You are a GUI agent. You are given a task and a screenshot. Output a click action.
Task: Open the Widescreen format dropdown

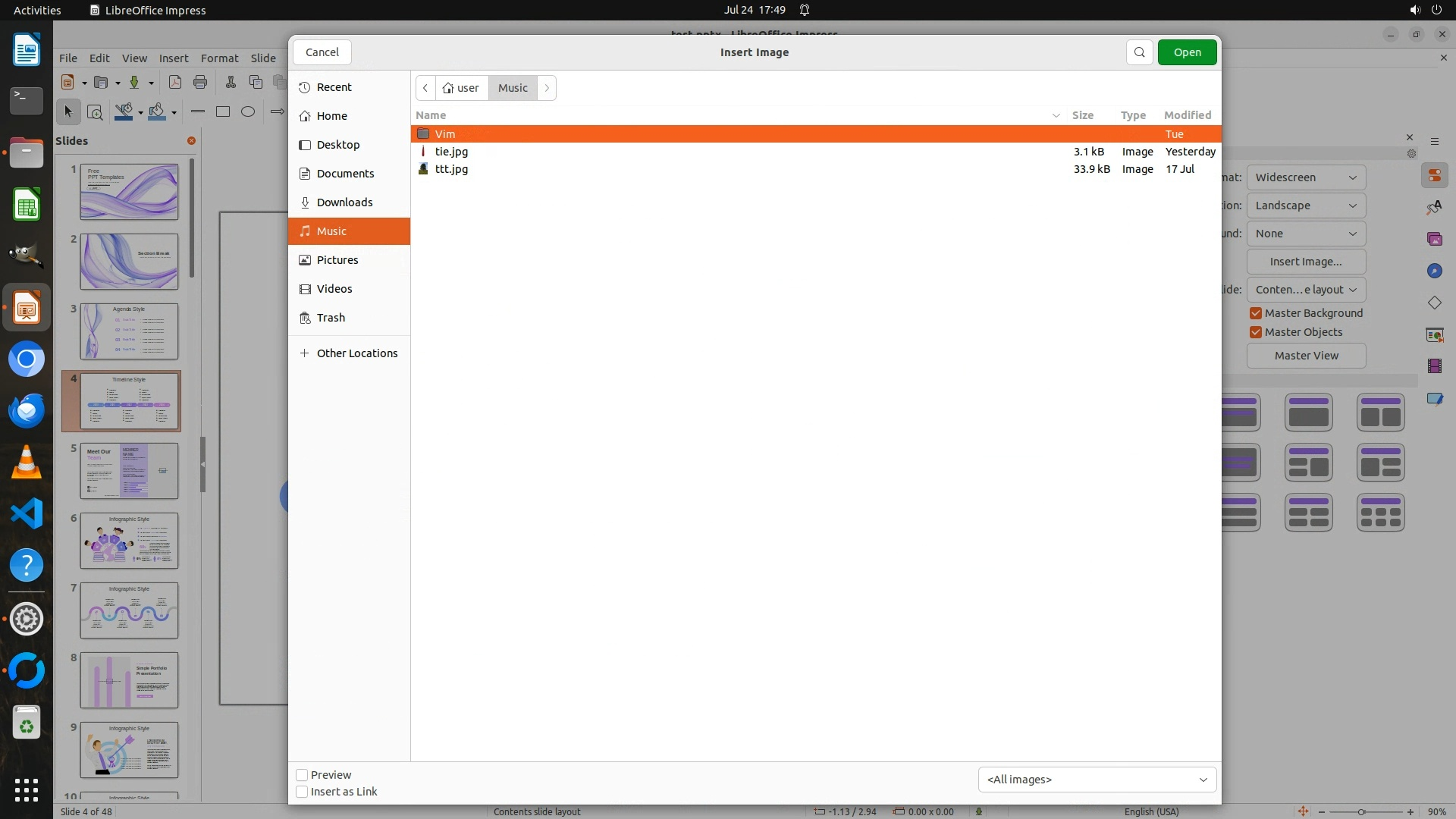(x=1305, y=177)
